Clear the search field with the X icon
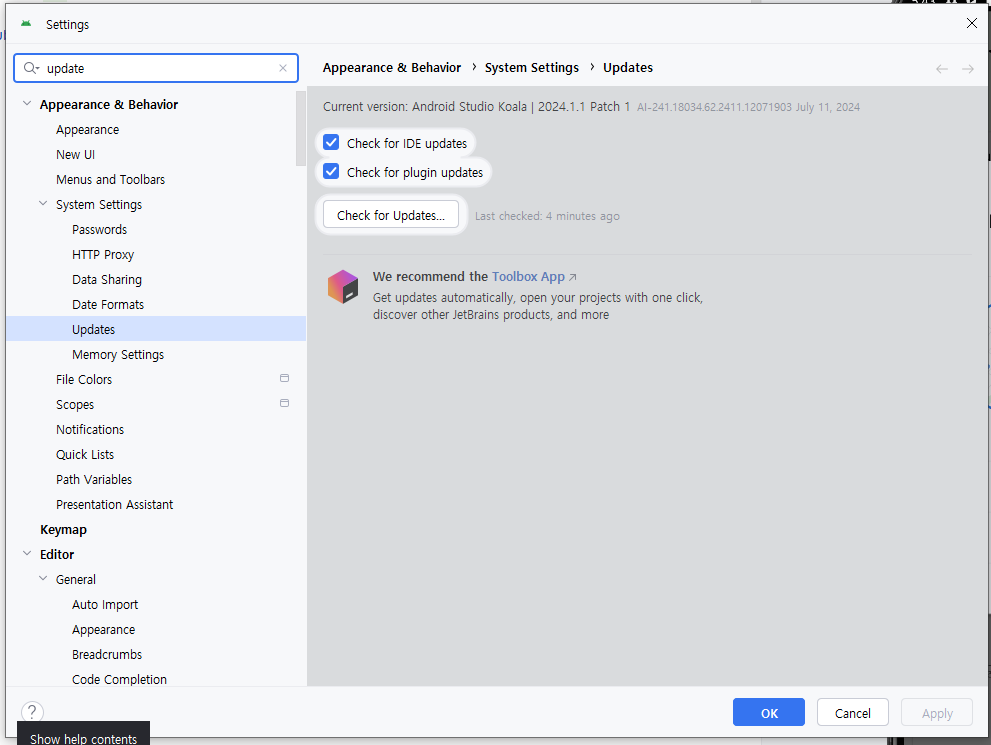The width and height of the screenshot is (991, 745). [x=283, y=68]
